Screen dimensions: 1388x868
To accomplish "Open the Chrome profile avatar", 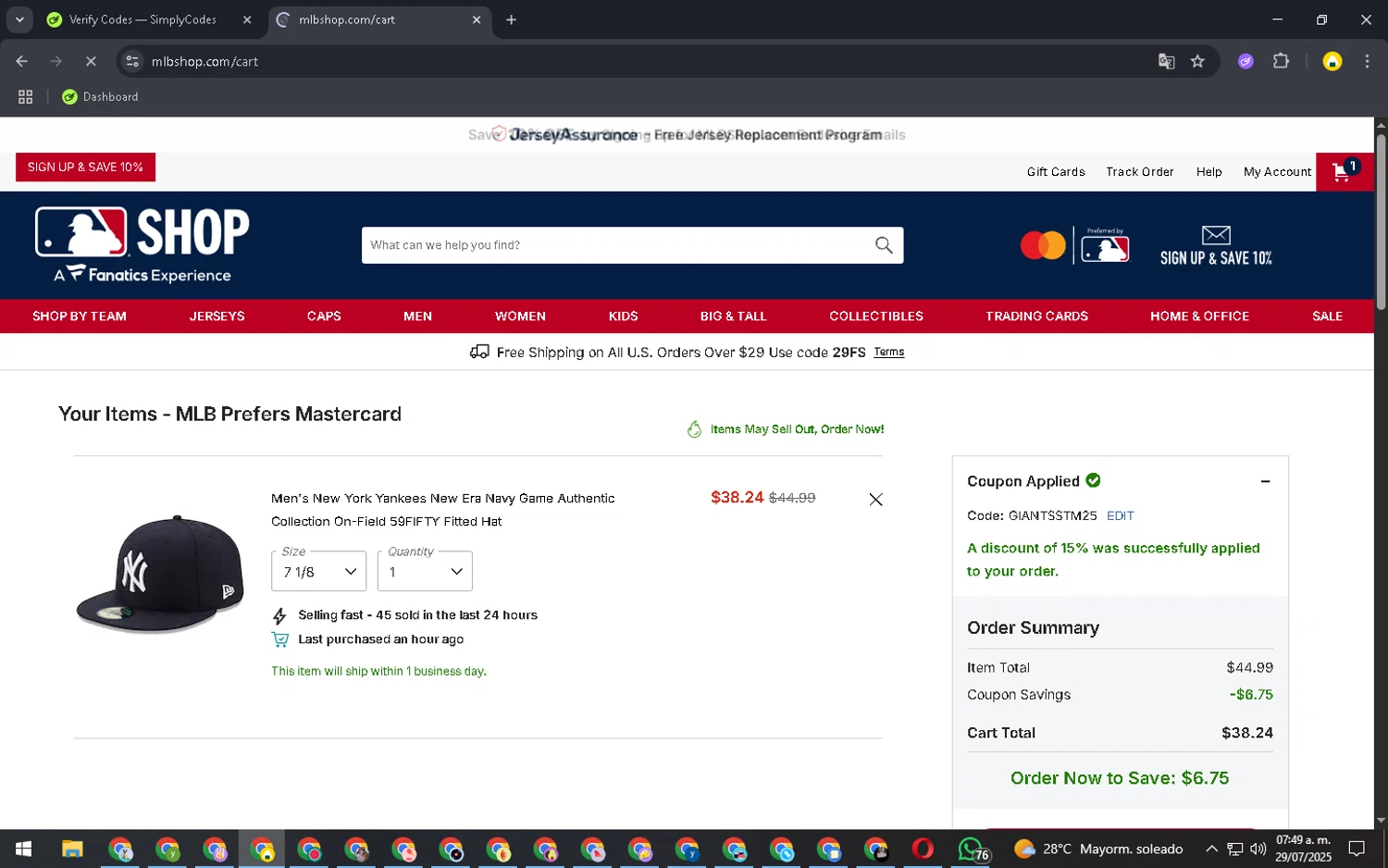I will (1332, 61).
